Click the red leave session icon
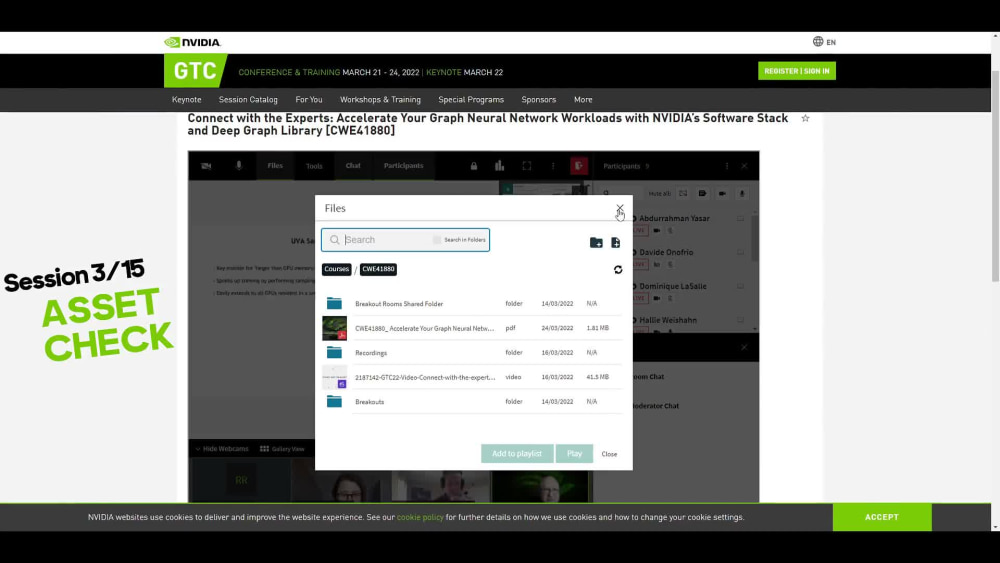 coord(578,166)
